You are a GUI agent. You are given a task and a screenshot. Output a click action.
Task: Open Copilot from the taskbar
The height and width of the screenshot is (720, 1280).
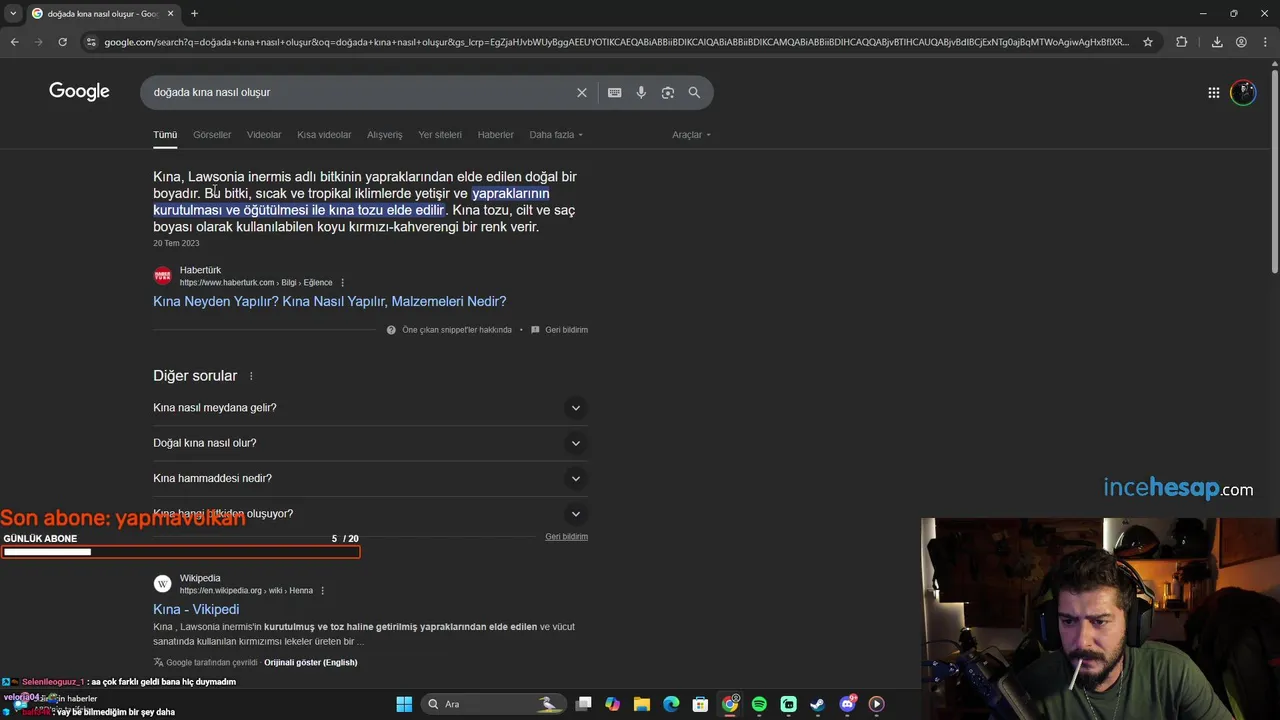tap(612, 704)
